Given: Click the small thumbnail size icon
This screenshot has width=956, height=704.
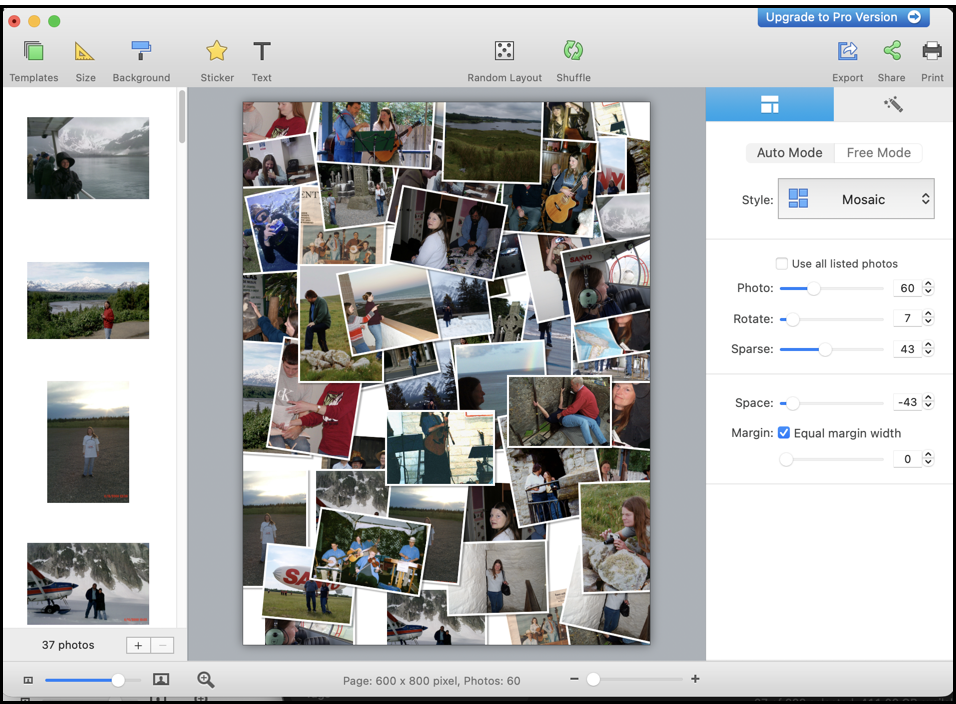Looking at the screenshot, I should (x=28, y=680).
